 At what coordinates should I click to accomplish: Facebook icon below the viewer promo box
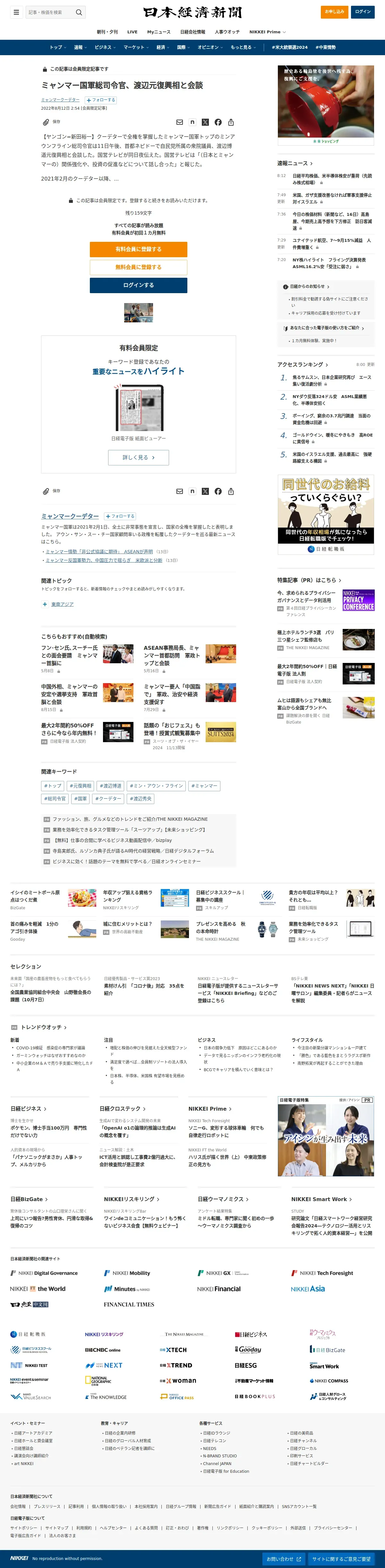pos(218,491)
